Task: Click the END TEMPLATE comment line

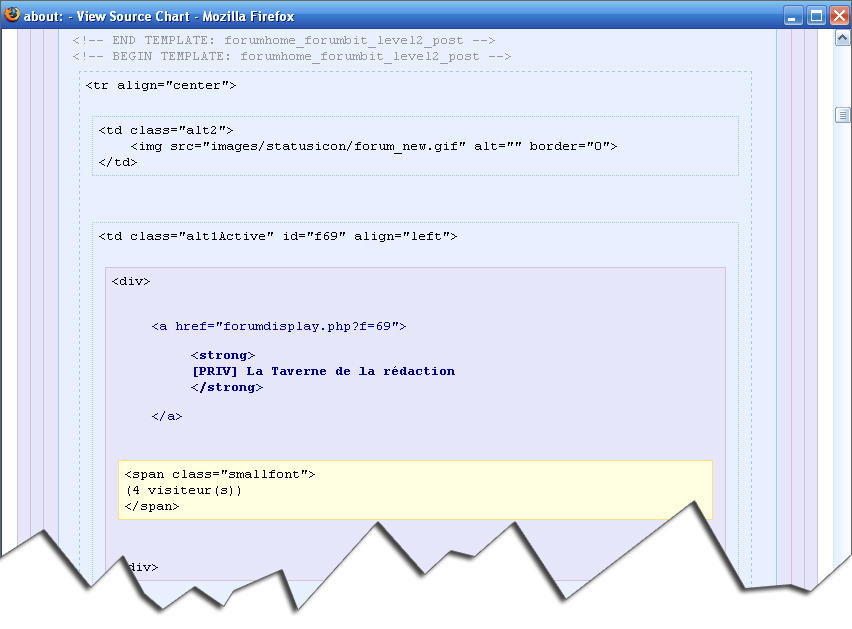Action: [x=283, y=41]
